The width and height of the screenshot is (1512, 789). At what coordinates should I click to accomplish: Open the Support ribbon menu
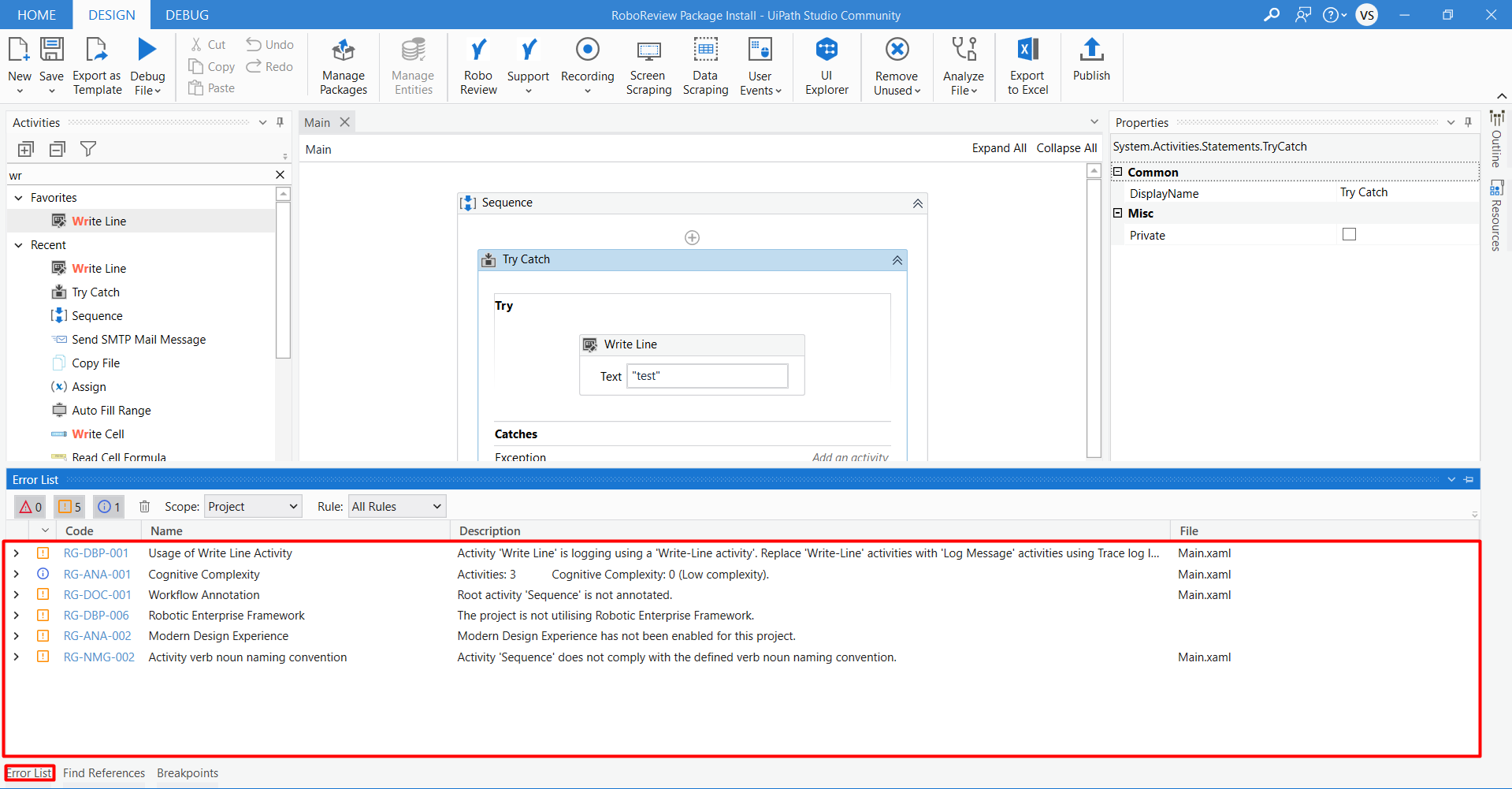528,67
